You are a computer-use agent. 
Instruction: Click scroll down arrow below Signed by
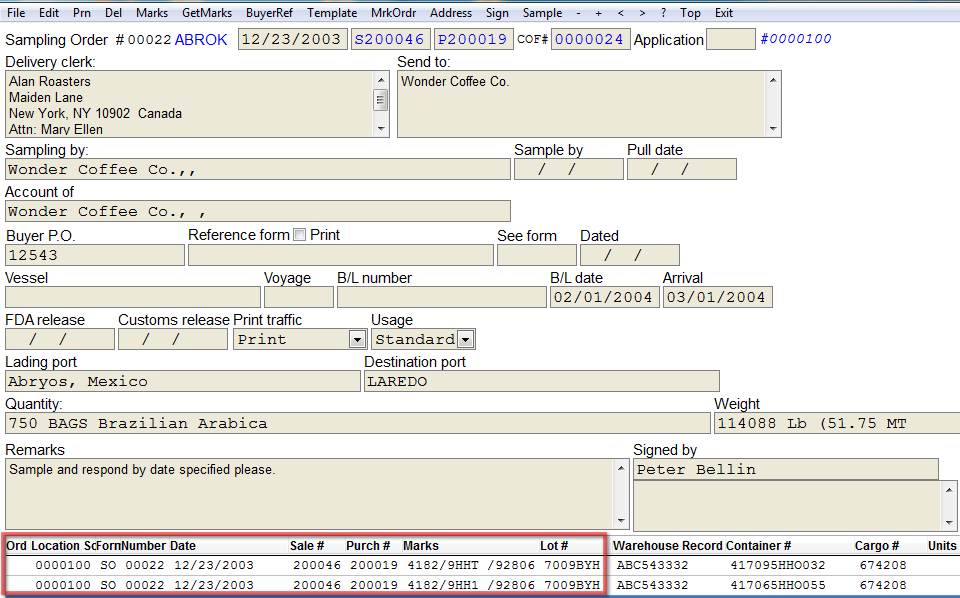(949, 522)
